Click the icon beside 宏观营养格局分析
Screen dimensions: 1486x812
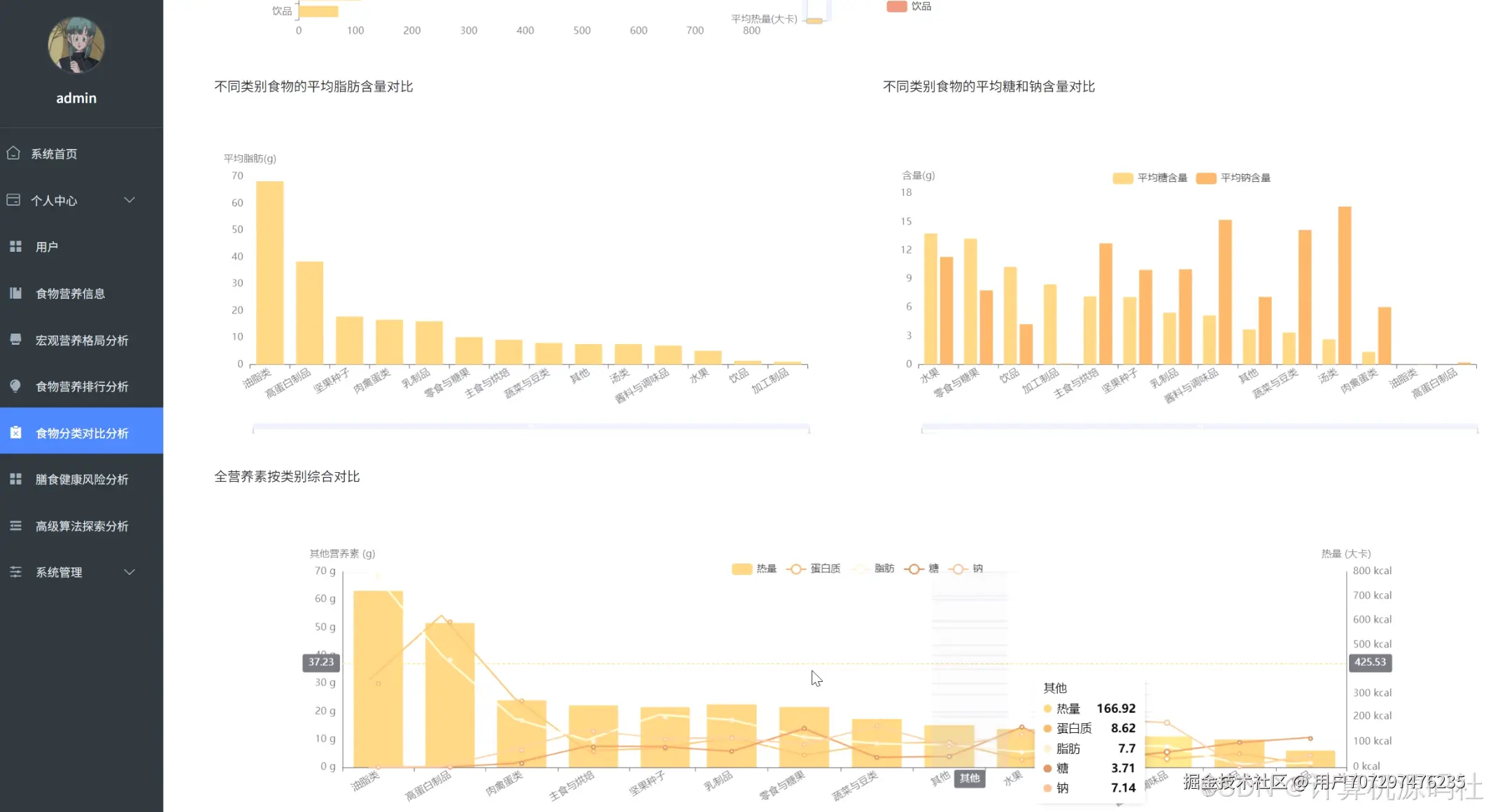pyautogui.click(x=15, y=339)
